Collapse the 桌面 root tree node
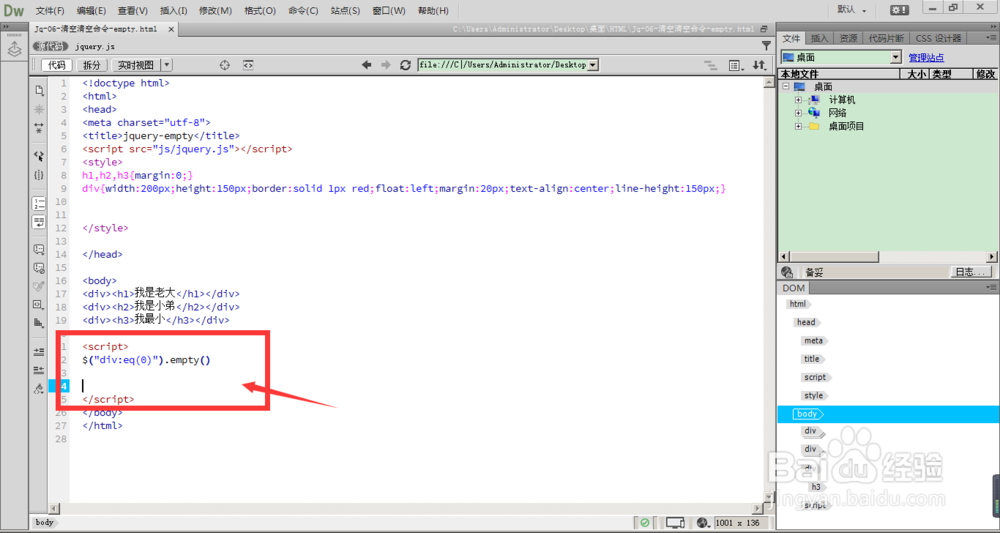The height and width of the screenshot is (533, 1000). click(786, 87)
